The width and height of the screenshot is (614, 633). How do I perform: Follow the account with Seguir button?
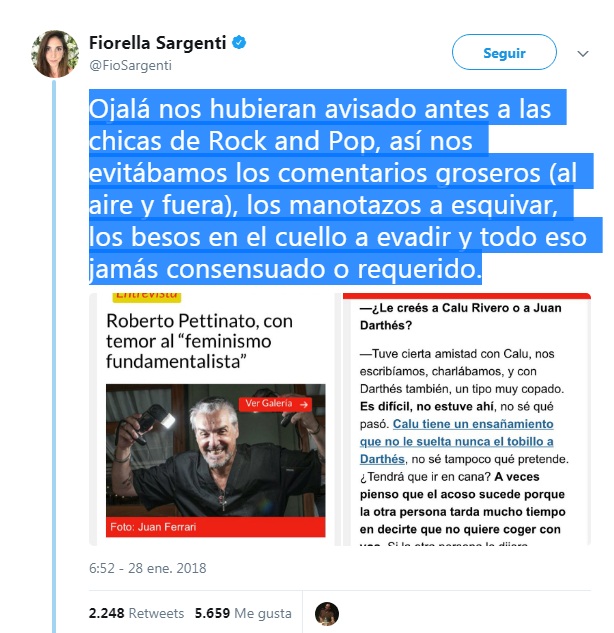[504, 52]
